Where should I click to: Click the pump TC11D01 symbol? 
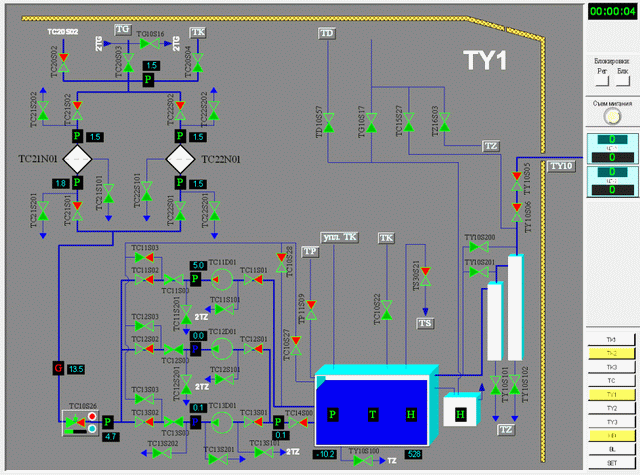[222, 280]
